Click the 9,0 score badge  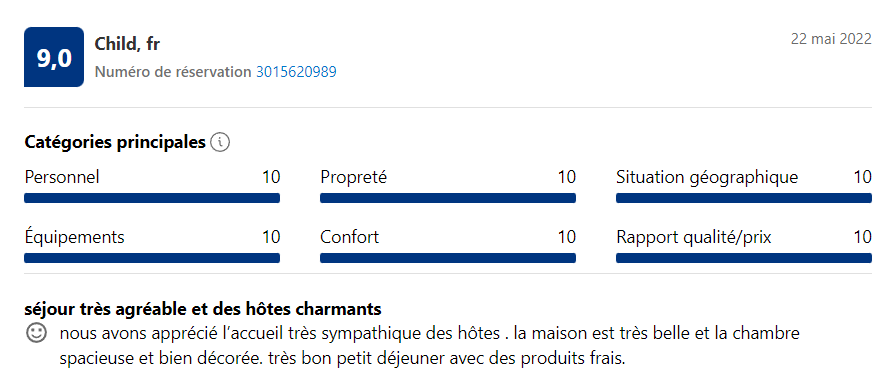pyautogui.click(x=54, y=57)
